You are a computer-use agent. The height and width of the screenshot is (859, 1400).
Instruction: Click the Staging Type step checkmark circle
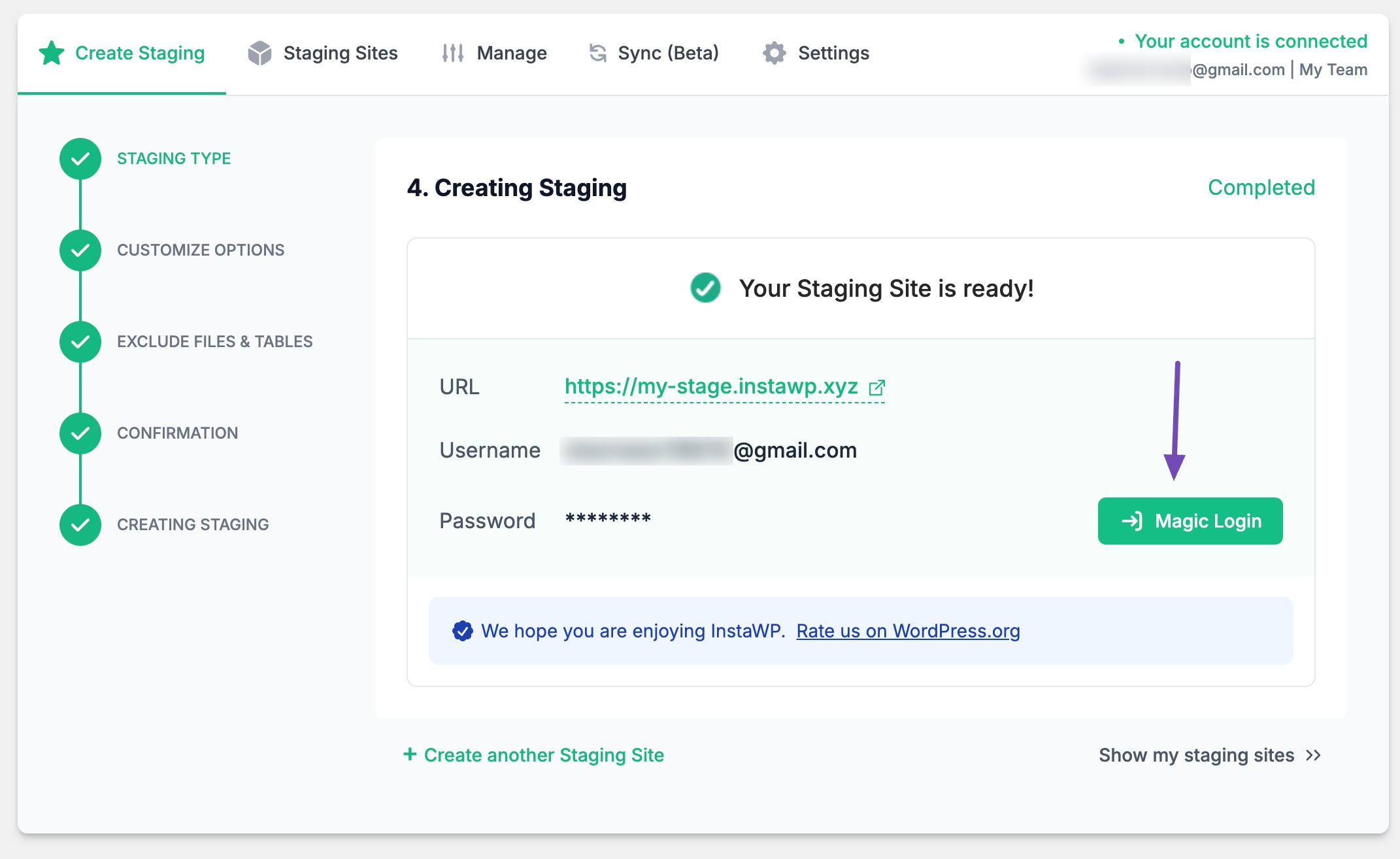click(x=80, y=159)
